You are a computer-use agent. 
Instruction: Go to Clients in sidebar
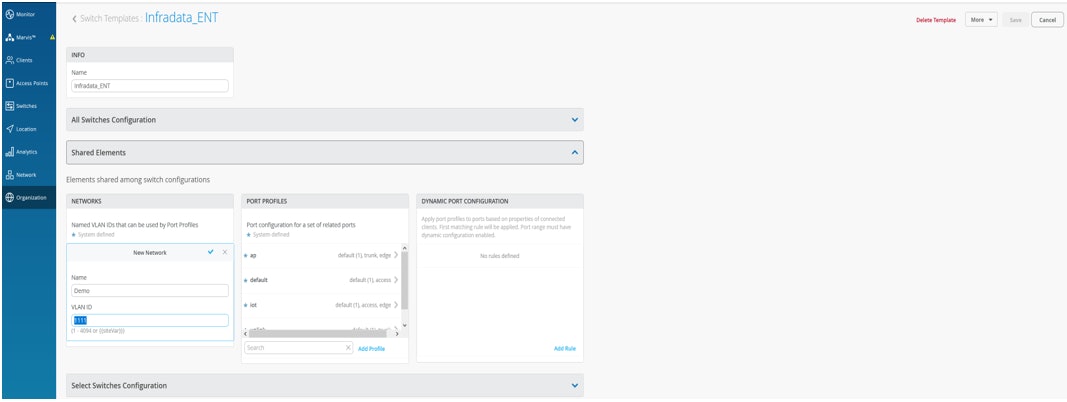[x=27, y=60]
